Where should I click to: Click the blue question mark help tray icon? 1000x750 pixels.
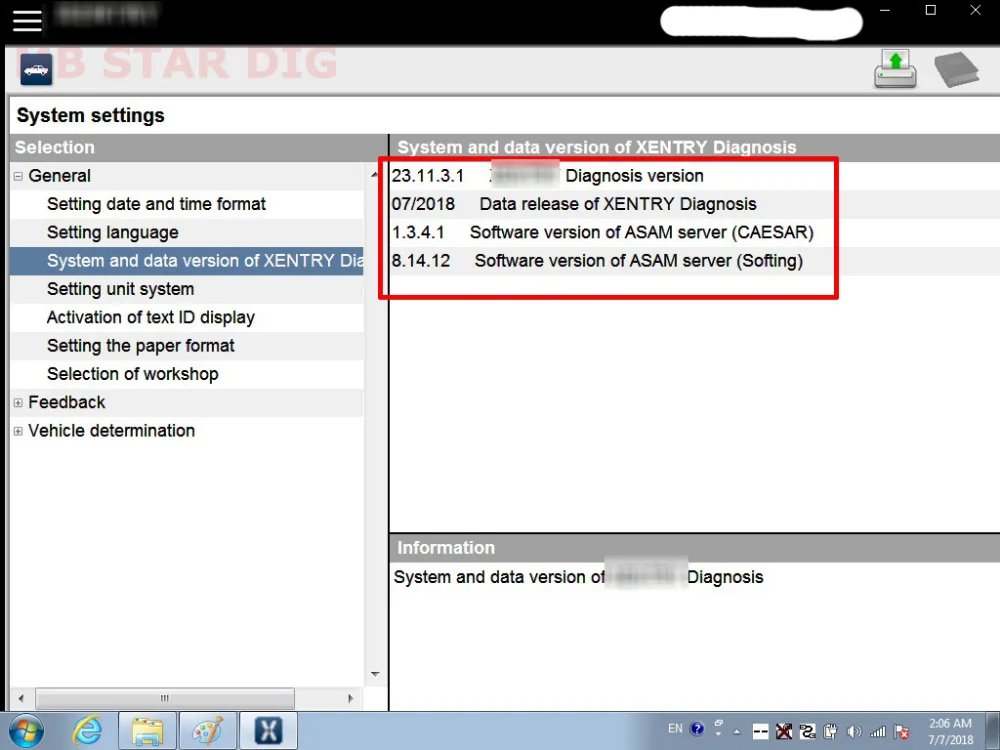tap(697, 728)
